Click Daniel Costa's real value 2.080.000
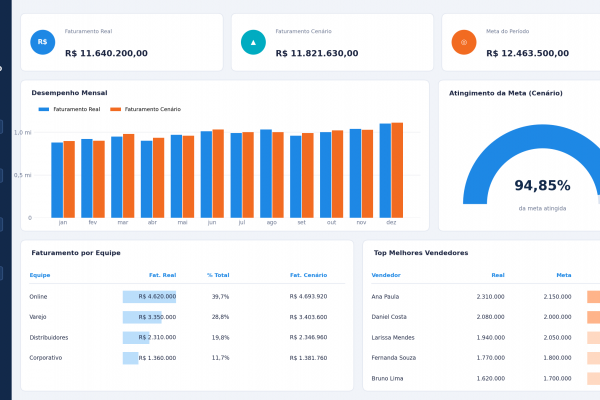600x400 pixels. (x=491, y=317)
